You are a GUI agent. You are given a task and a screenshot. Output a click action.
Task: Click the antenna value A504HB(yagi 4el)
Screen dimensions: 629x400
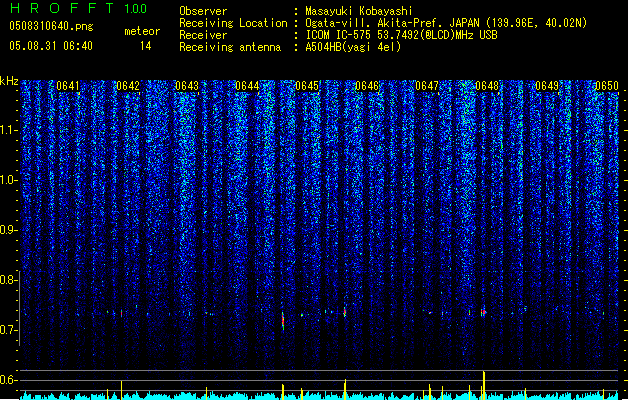[x=353, y=47]
